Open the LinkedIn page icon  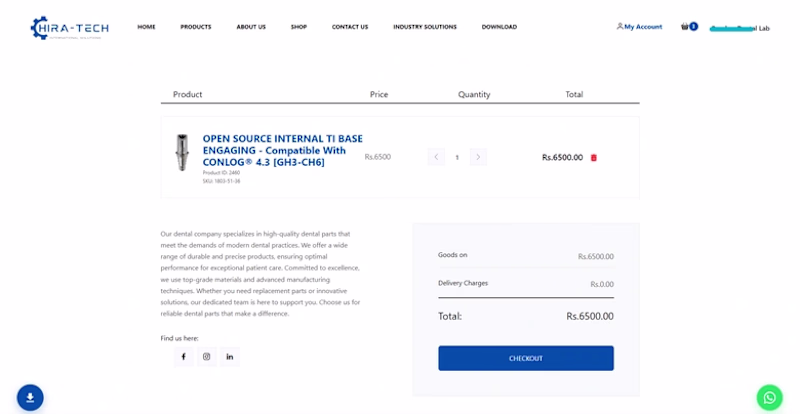230,356
